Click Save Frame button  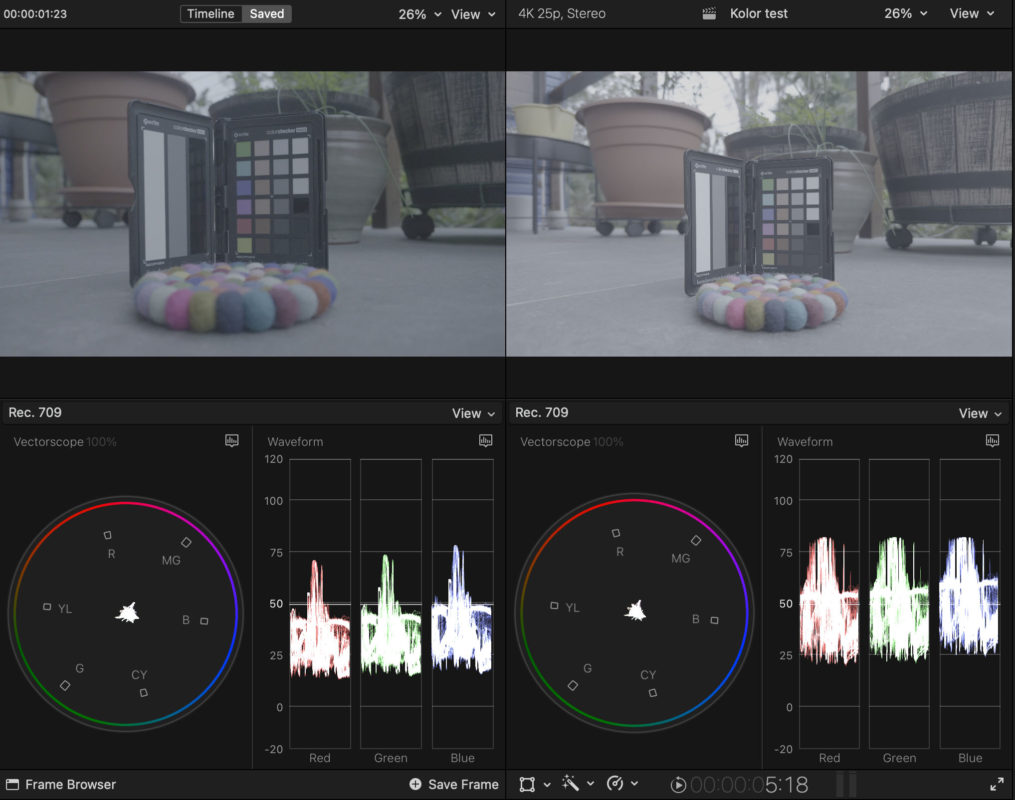(454, 784)
